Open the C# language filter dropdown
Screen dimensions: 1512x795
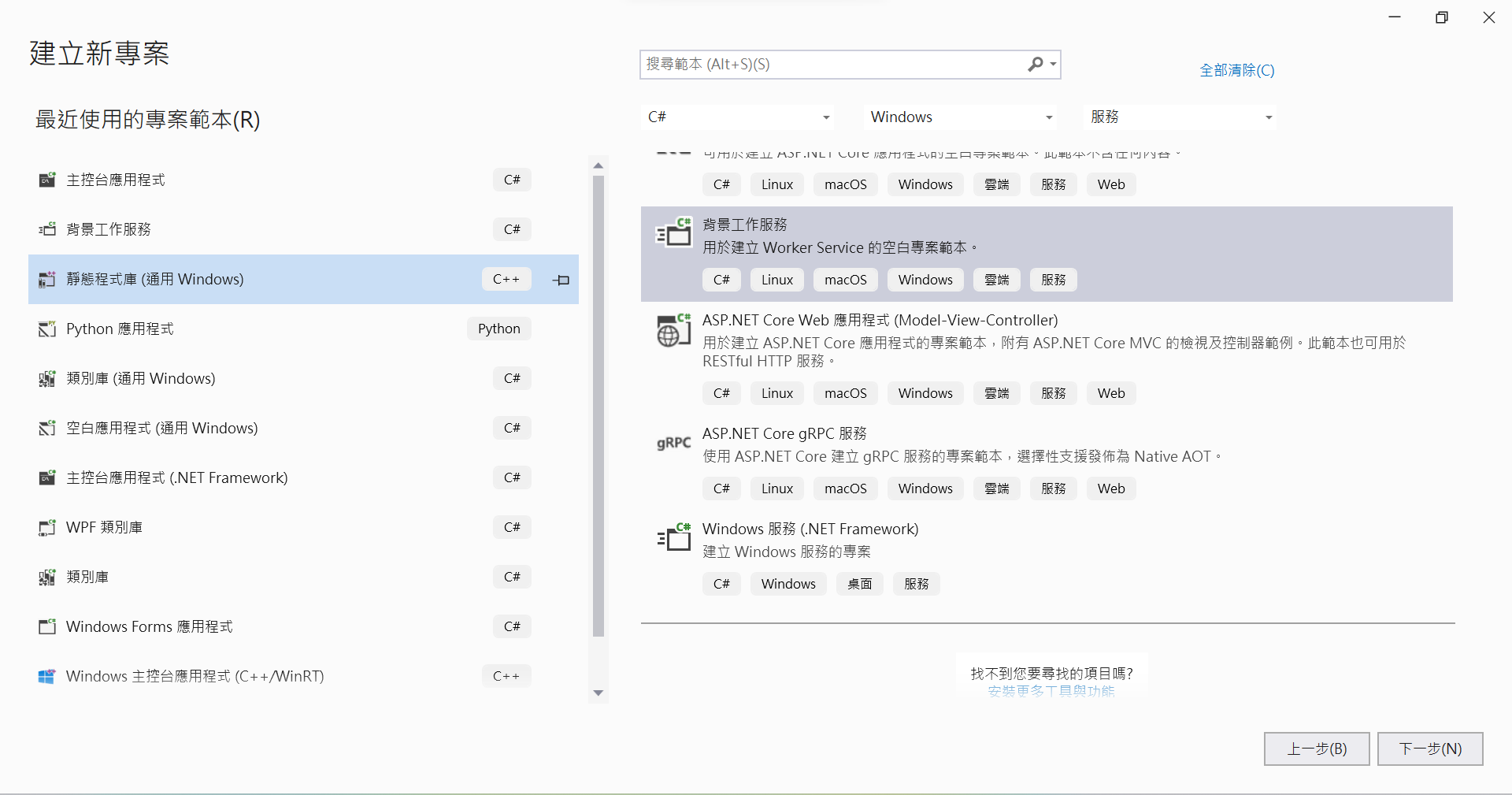739,117
